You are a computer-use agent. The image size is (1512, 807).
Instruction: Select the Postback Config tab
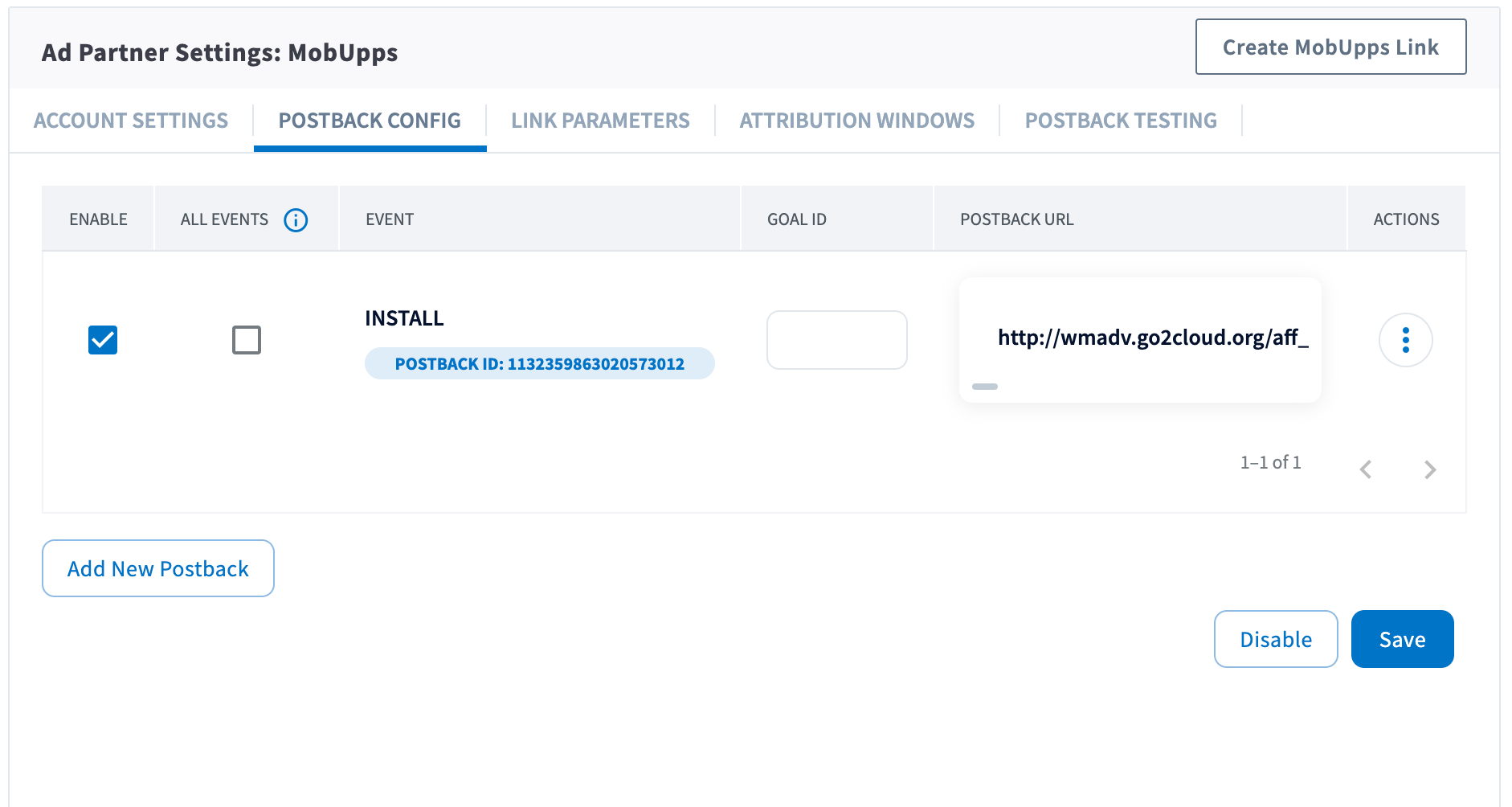point(370,121)
